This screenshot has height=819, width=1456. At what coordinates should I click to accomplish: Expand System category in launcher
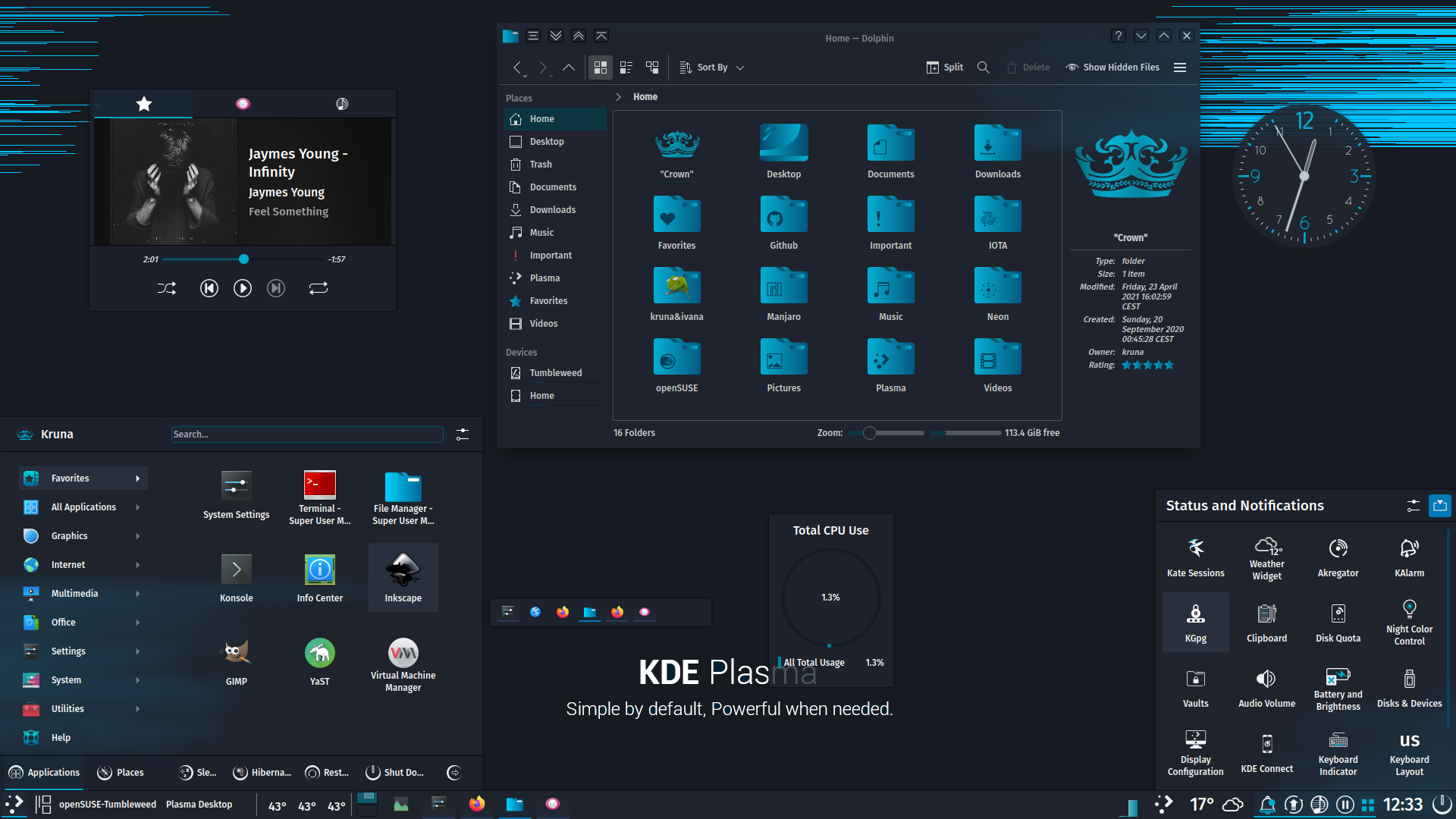tap(83, 680)
